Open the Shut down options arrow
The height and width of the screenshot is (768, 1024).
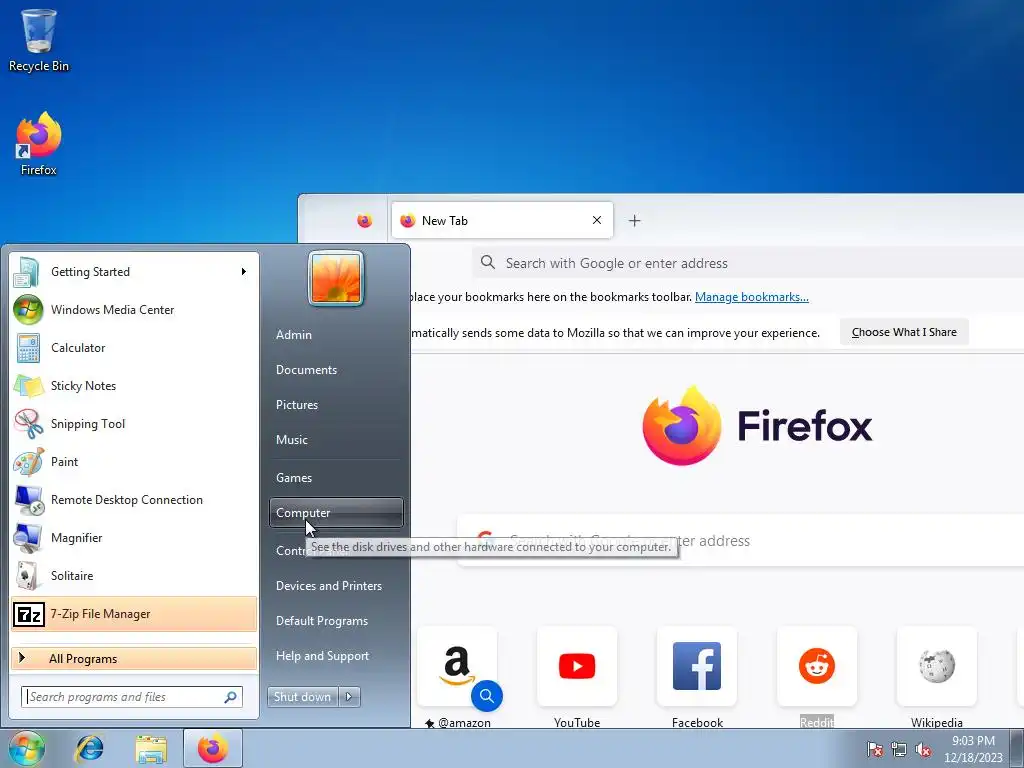click(x=349, y=697)
